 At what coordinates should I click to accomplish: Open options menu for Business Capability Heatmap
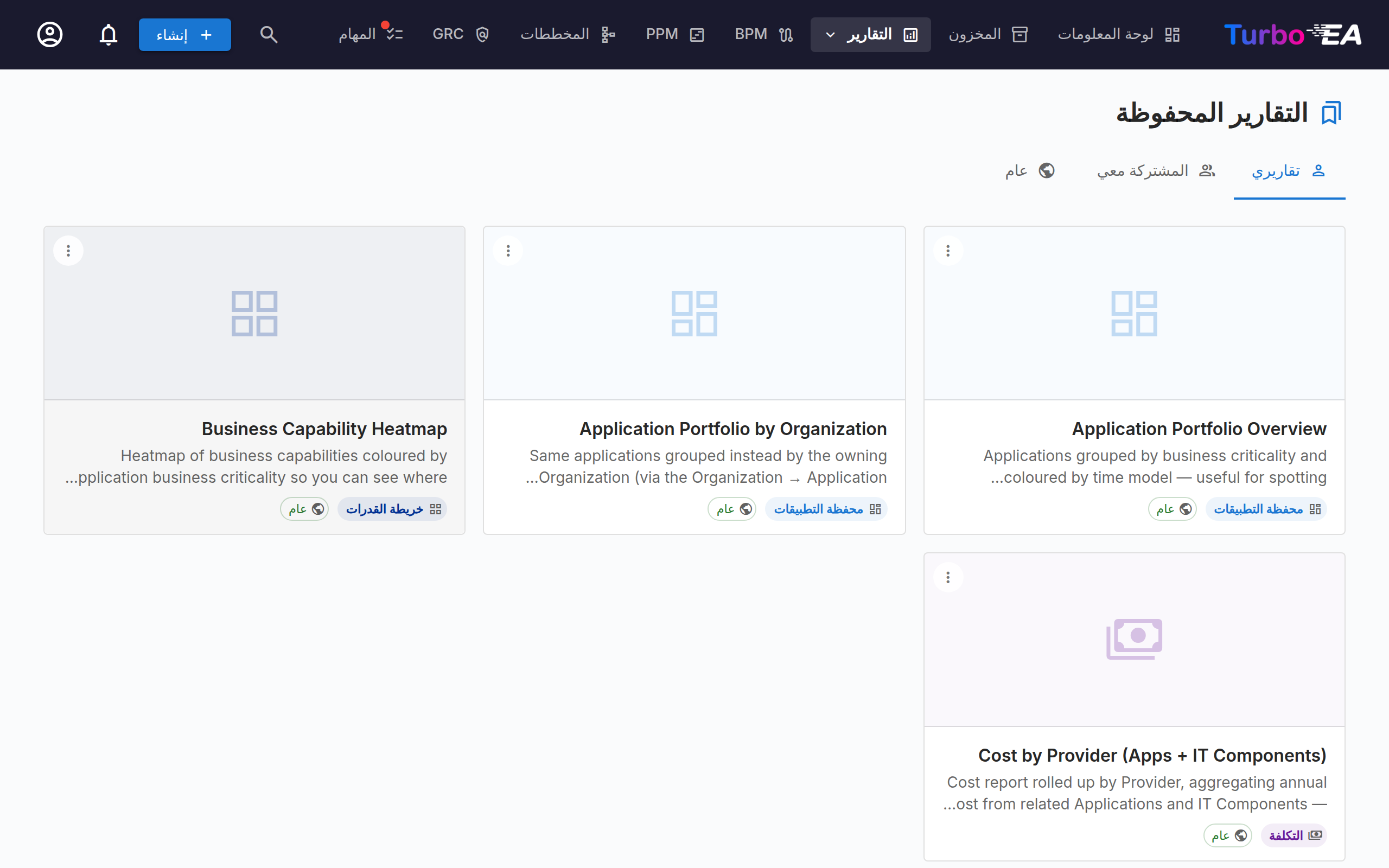[68, 251]
